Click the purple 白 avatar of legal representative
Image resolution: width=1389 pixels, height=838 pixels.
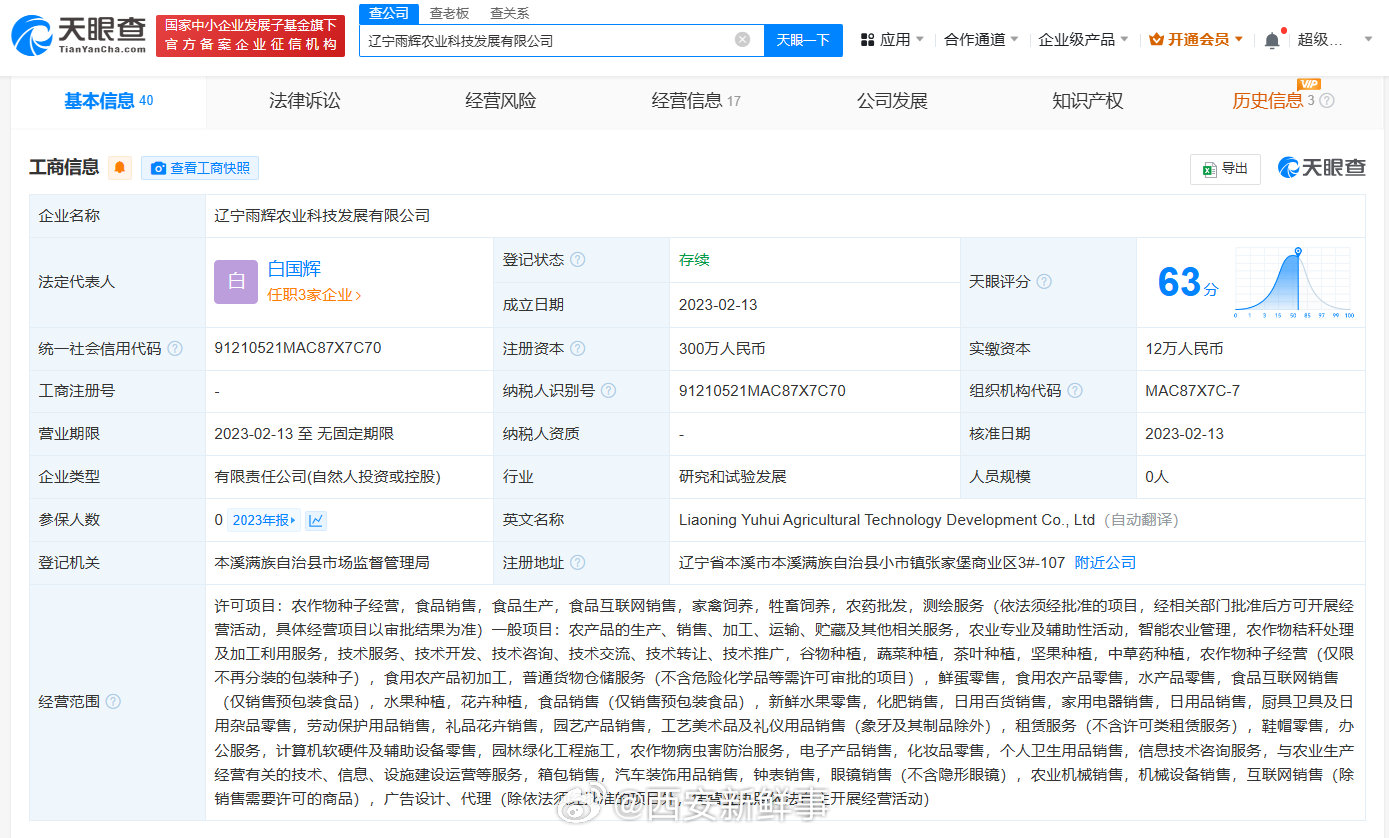(x=236, y=282)
